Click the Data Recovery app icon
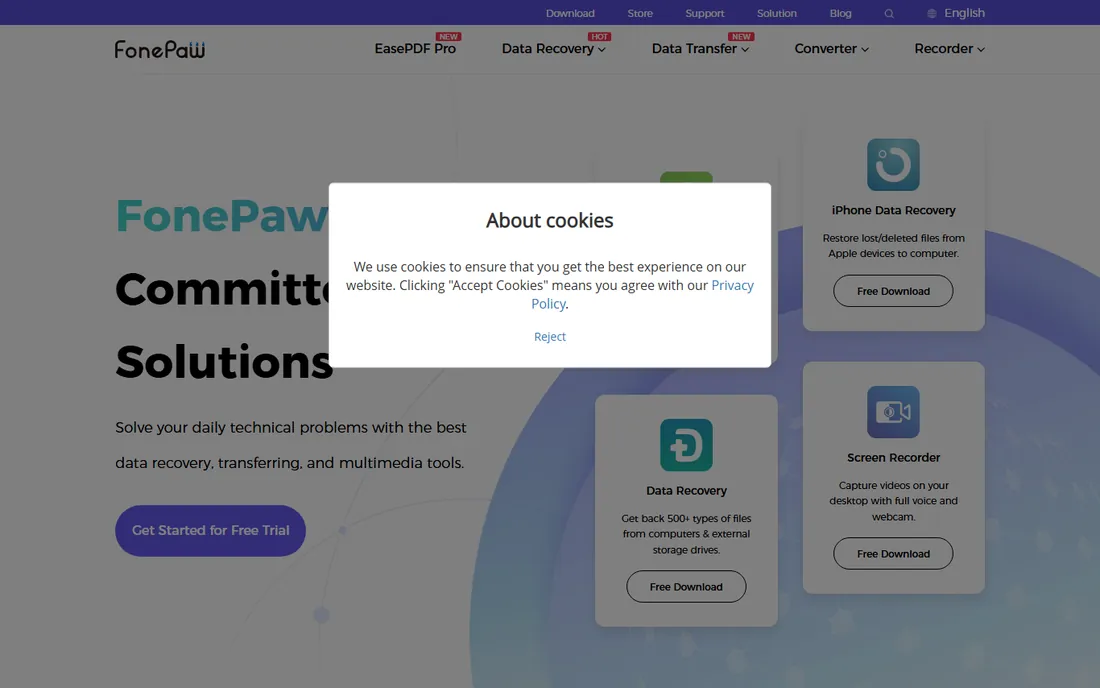This screenshot has height=688, width=1100. click(x=686, y=445)
